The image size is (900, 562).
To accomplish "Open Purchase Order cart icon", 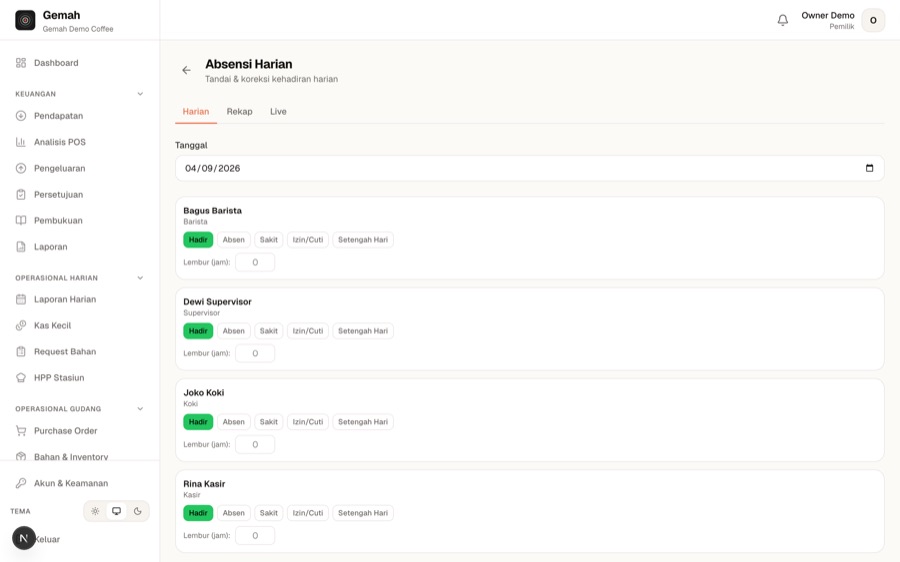I will (21, 431).
